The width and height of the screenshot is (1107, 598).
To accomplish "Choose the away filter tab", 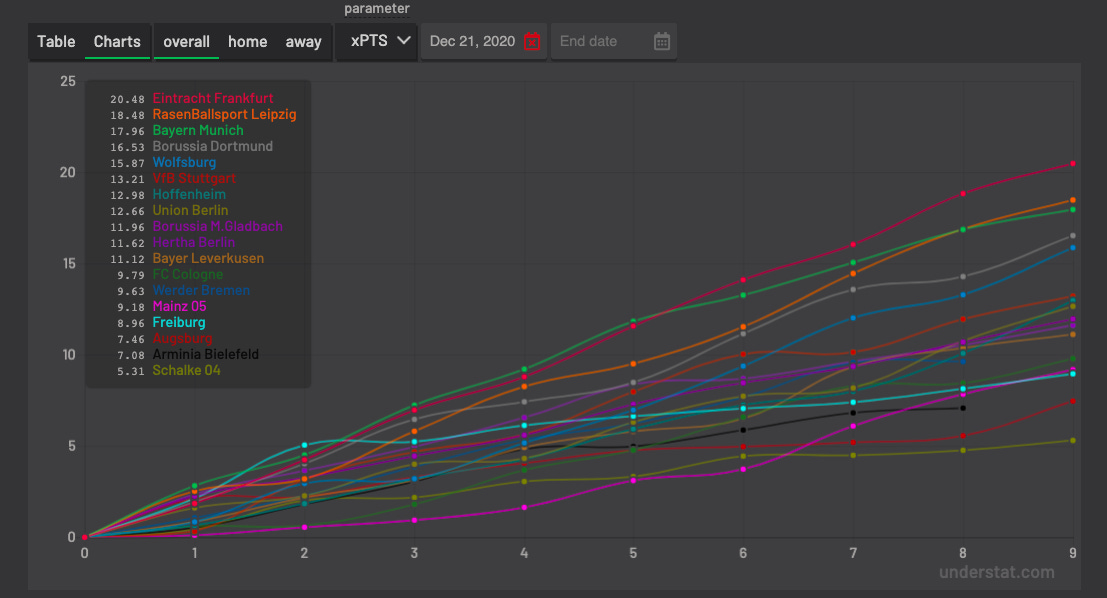I will [x=304, y=42].
